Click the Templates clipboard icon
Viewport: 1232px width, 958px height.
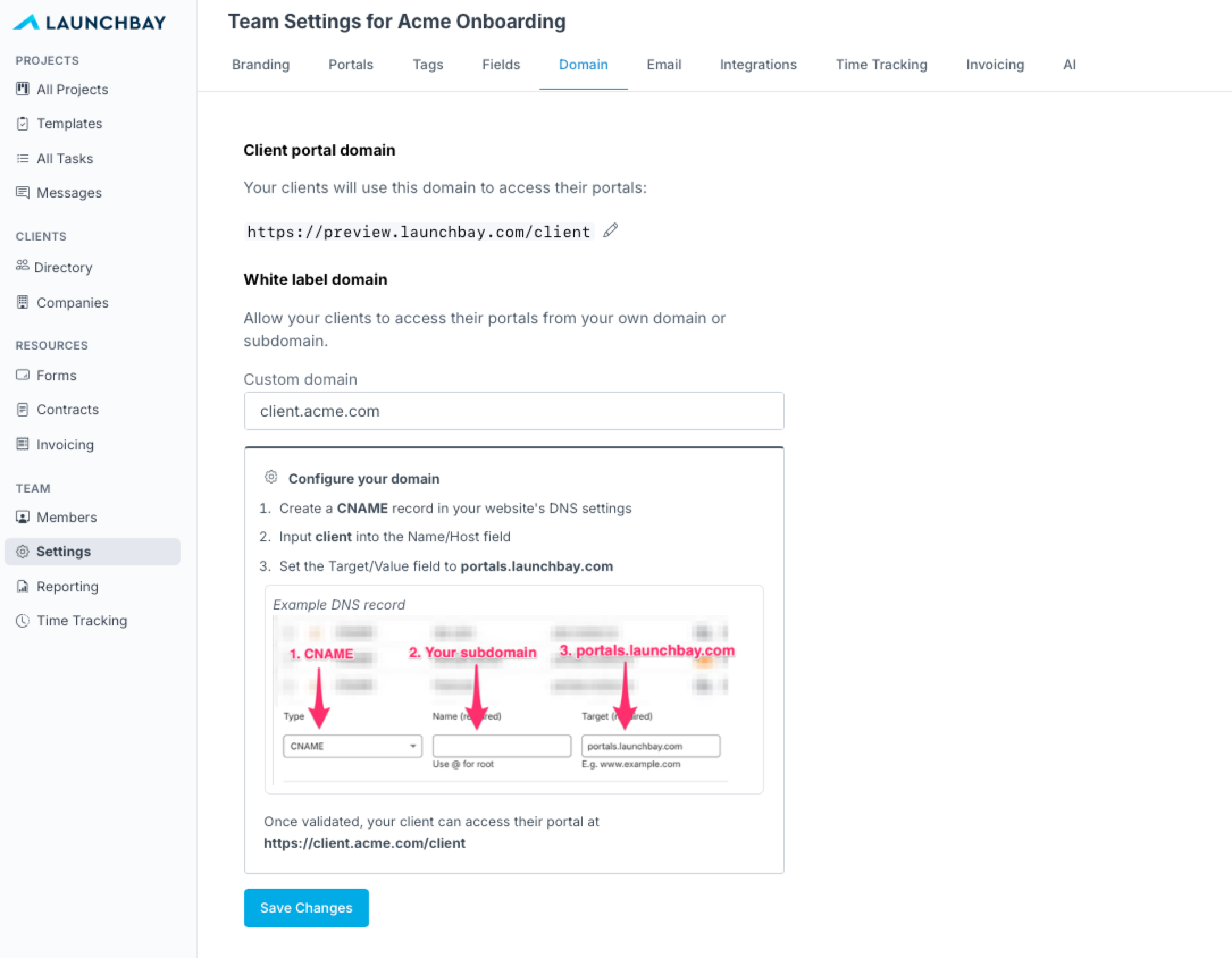tap(23, 124)
